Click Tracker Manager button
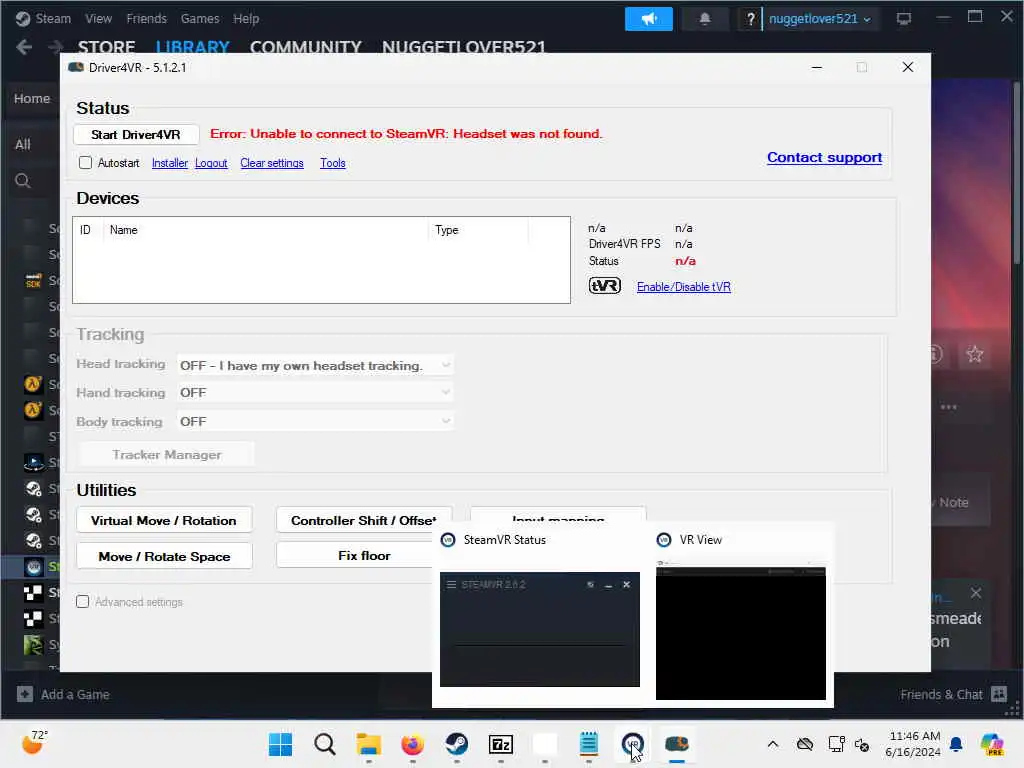This screenshot has height=768, width=1024. tap(167, 455)
